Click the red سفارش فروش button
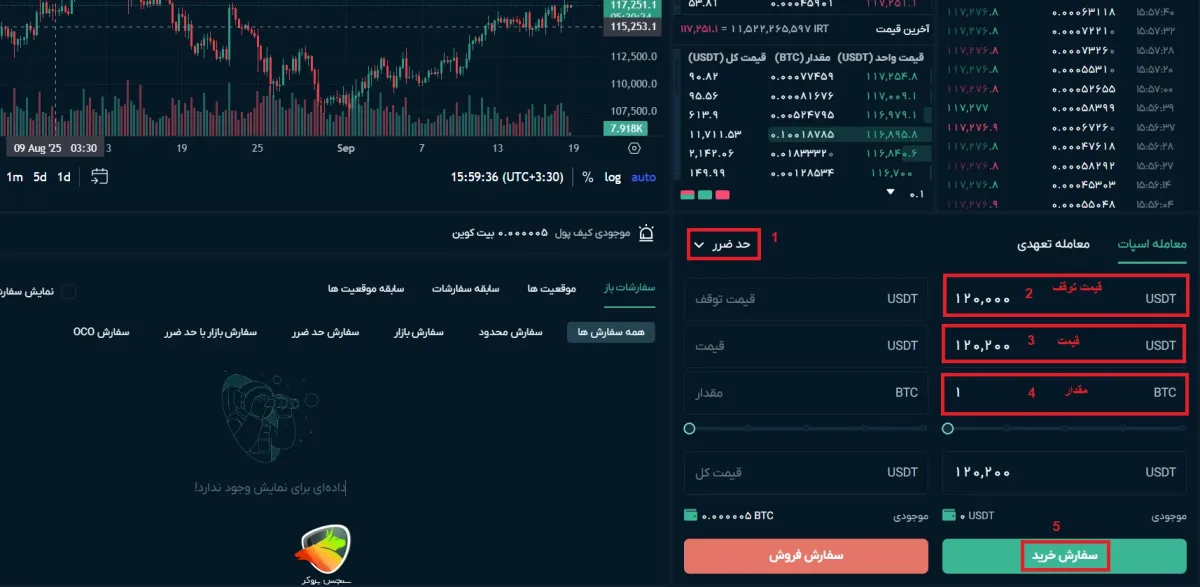 coord(806,555)
